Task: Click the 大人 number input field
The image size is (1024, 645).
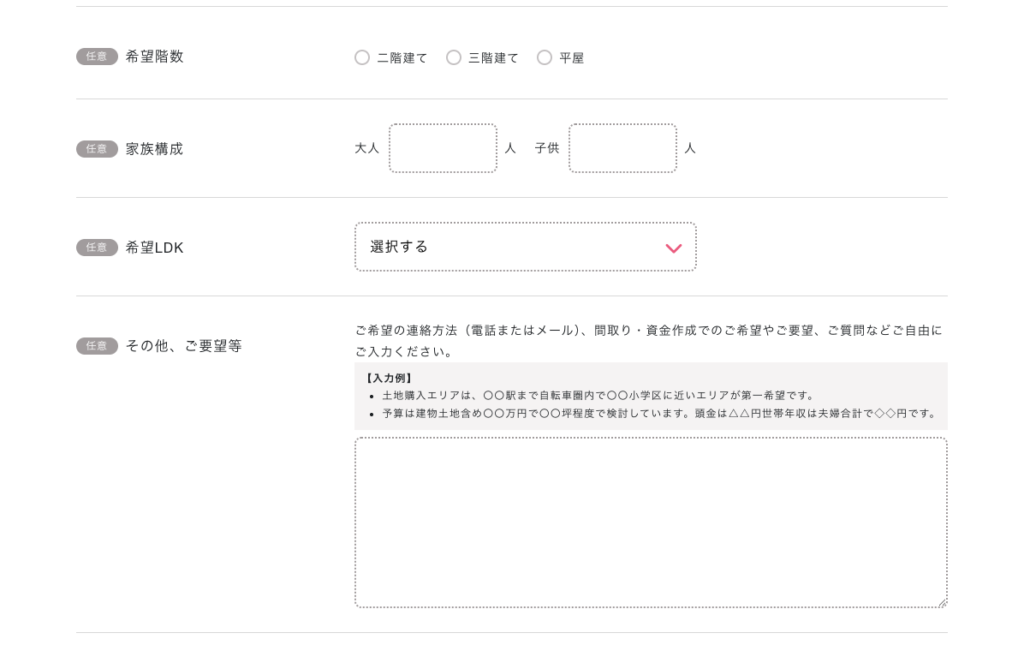Action: pyautogui.click(x=443, y=148)
